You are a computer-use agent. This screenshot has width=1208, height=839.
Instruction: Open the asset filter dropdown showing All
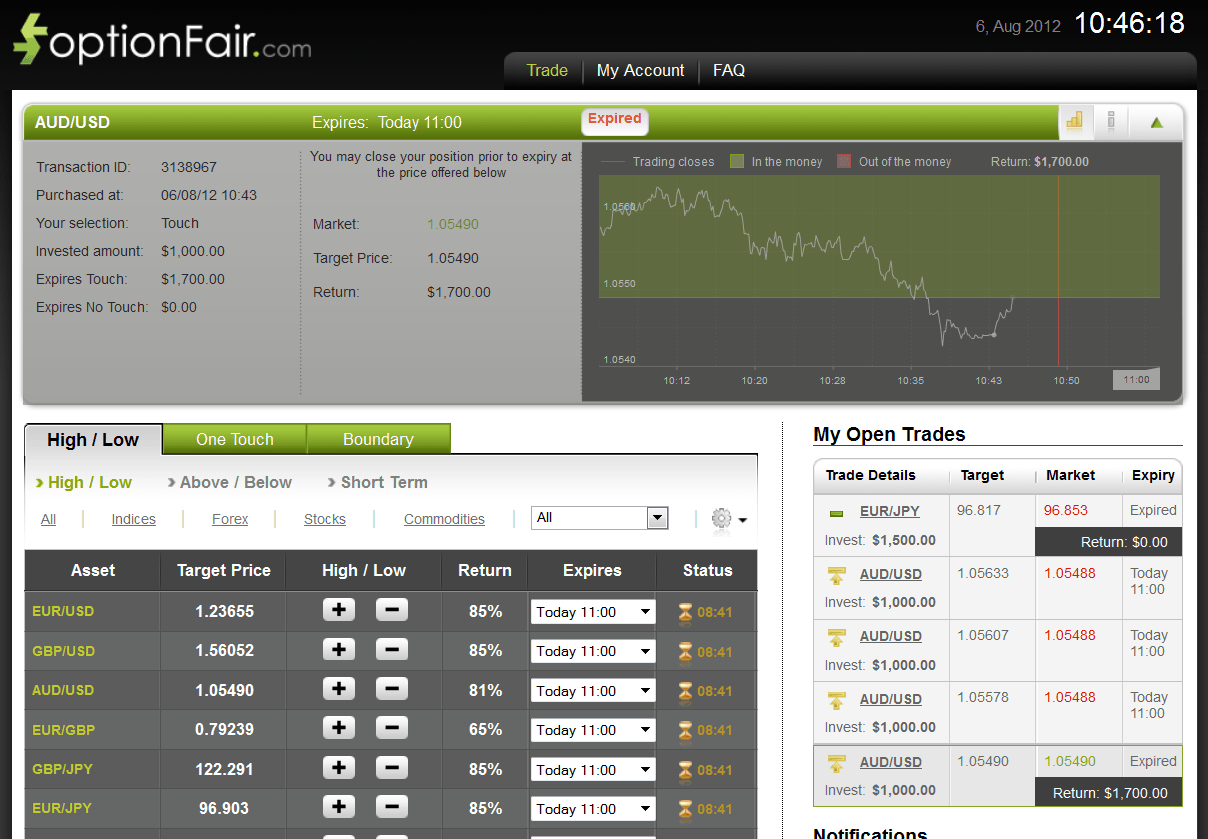pos(600,518)
